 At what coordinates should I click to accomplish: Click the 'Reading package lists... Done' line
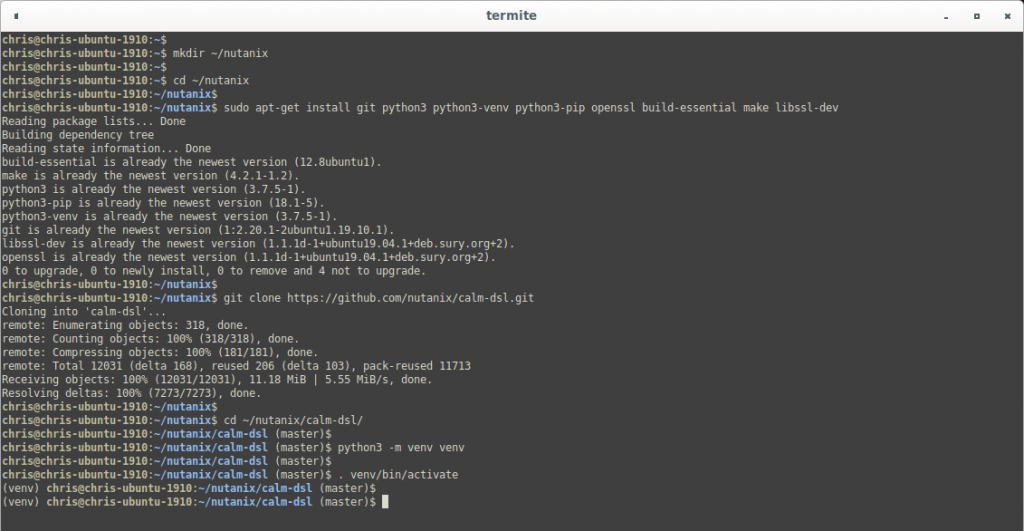pos(93,121)
